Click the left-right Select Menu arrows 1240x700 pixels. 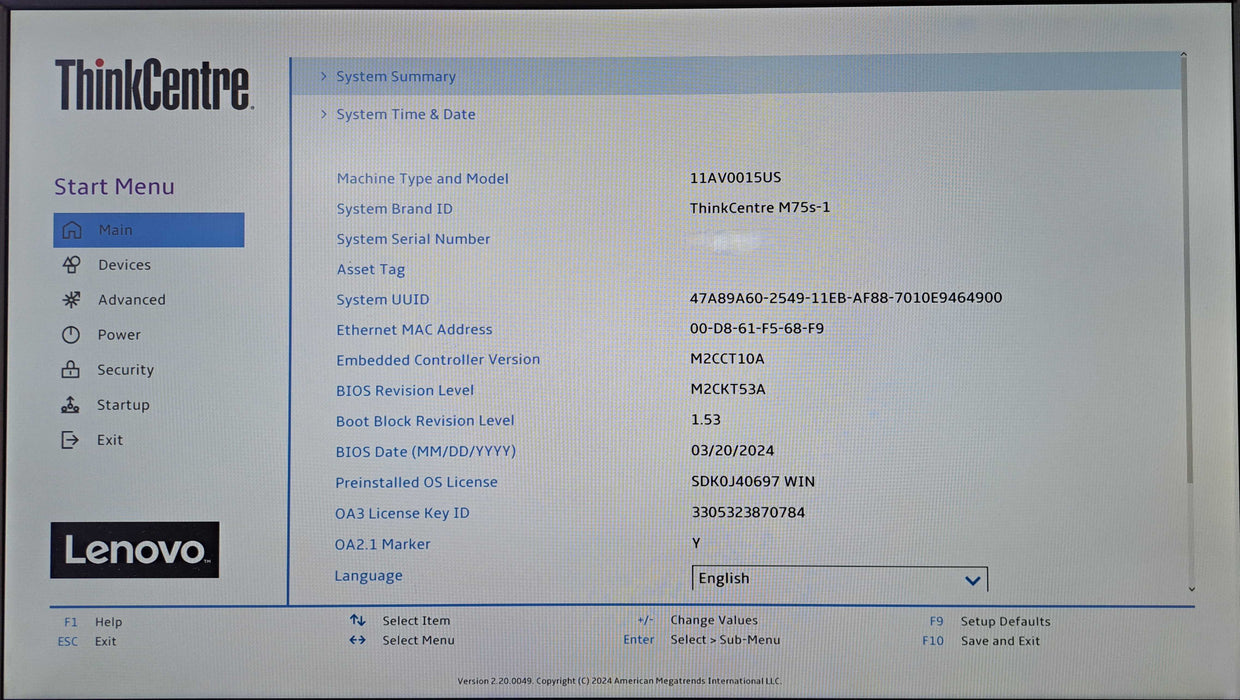pyautogui.click(x=357, y=640)
